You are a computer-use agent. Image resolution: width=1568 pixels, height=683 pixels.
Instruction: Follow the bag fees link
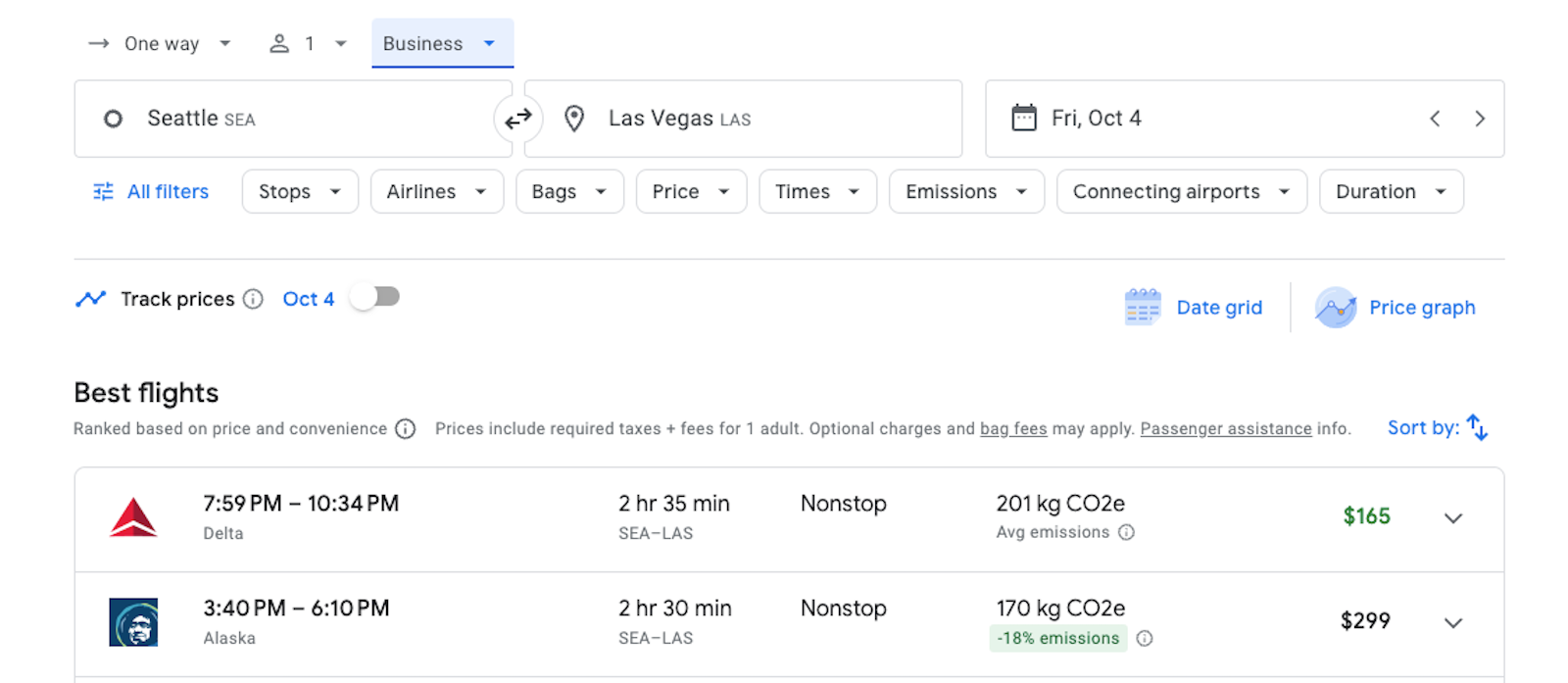click(1013, 428)
